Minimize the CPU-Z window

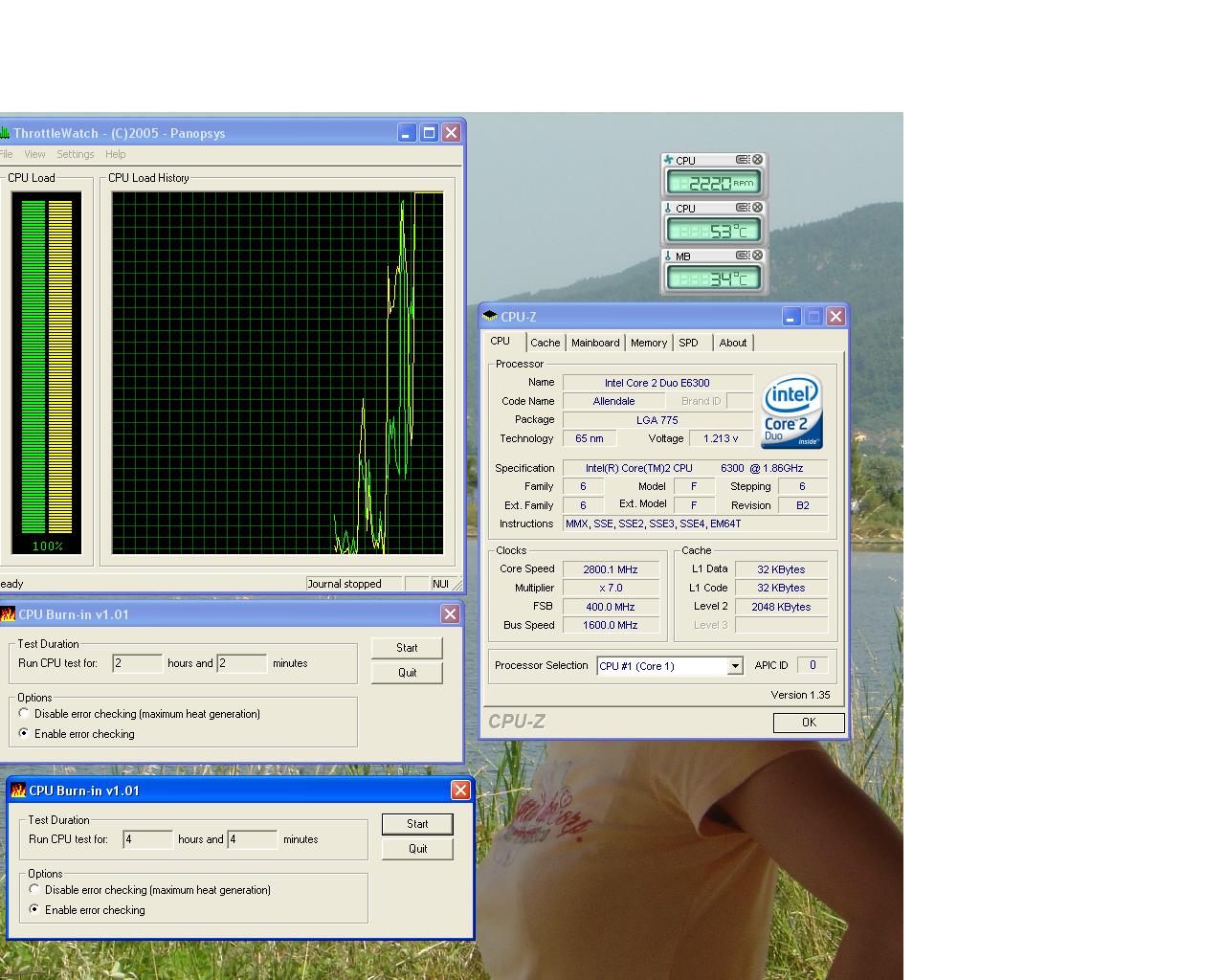[x=791, y=316]
